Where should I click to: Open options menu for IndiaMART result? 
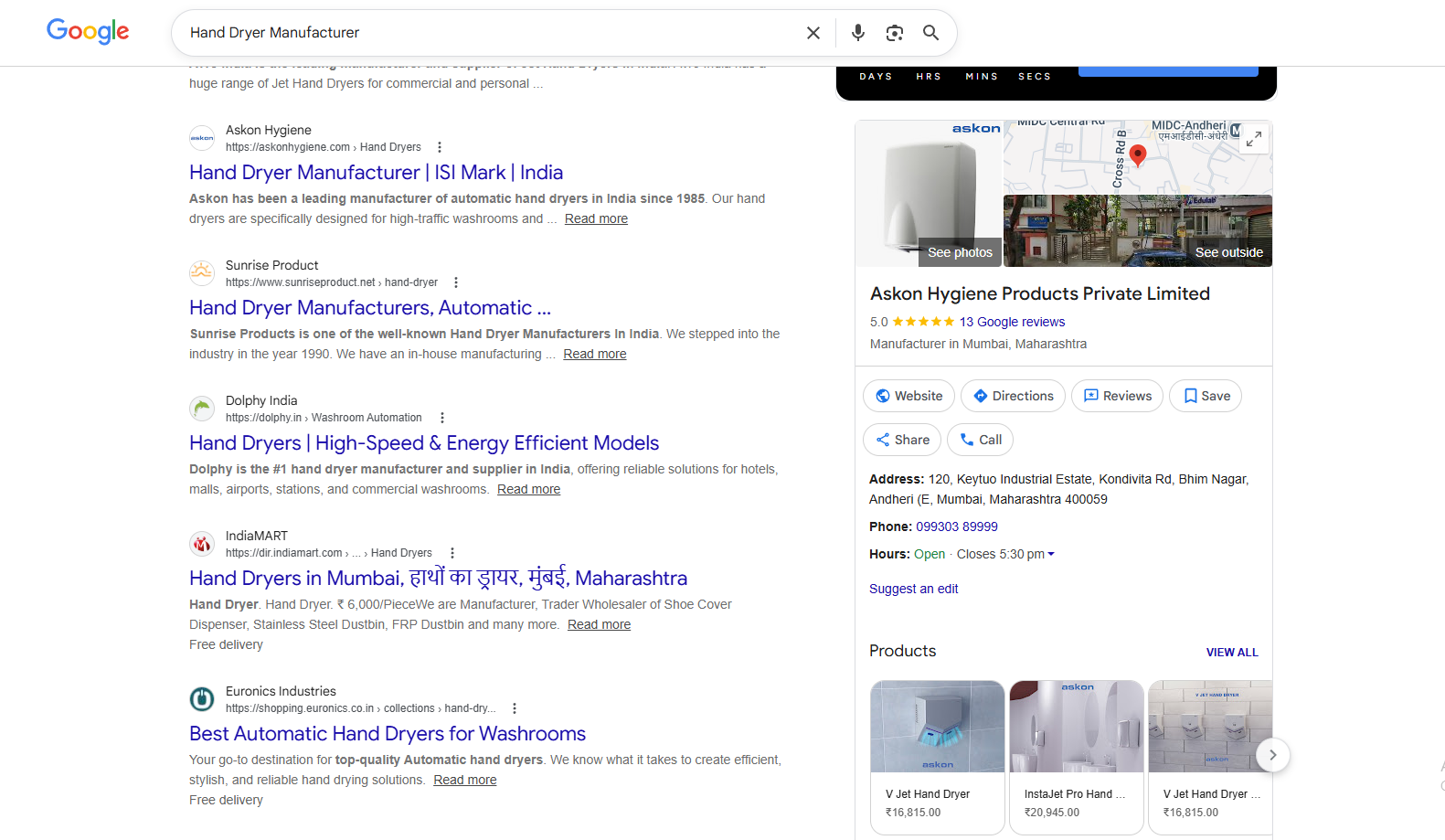(x=452, y=553)
